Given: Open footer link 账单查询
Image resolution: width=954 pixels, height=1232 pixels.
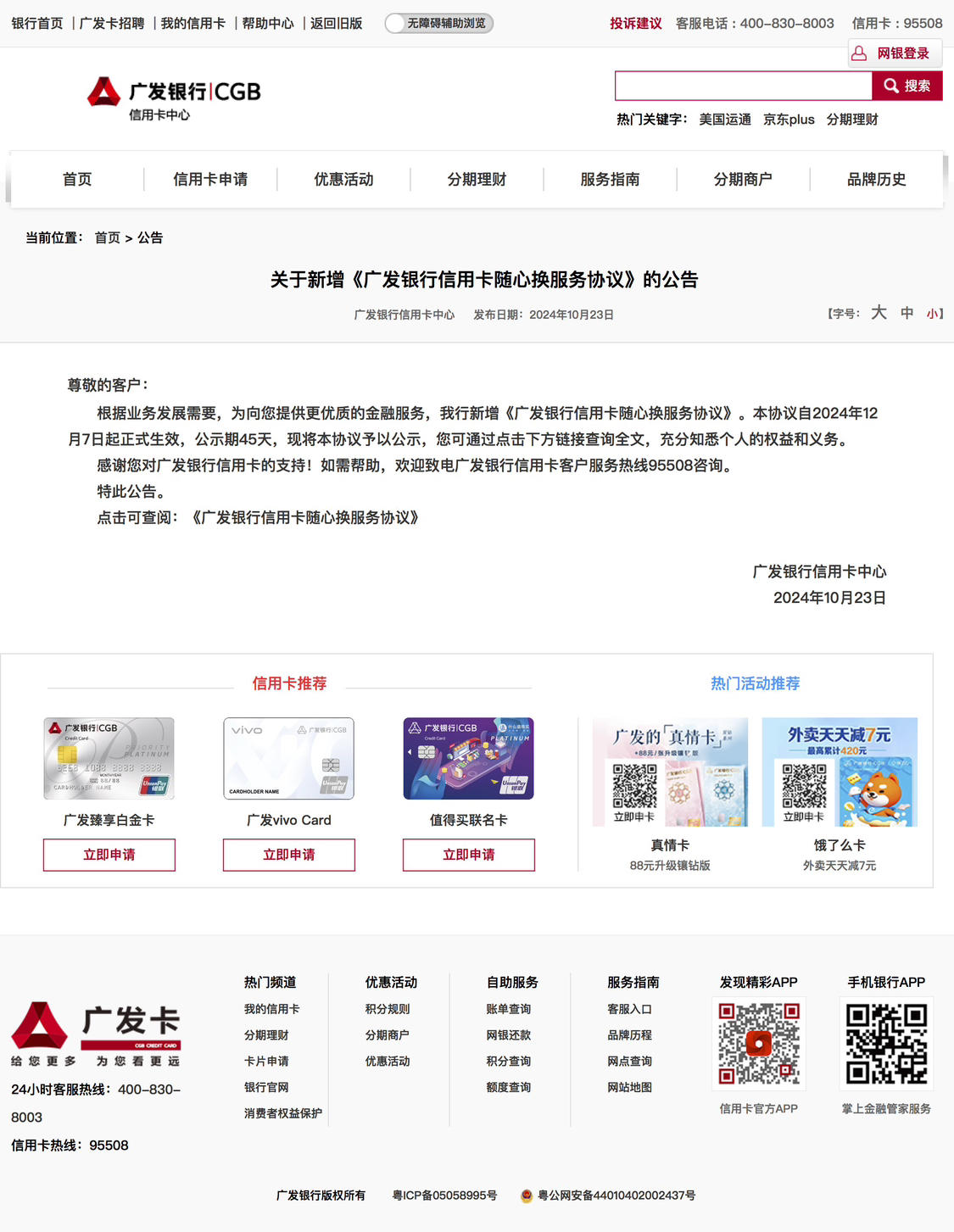Looking at the screenshot, I should point(509,1009).
